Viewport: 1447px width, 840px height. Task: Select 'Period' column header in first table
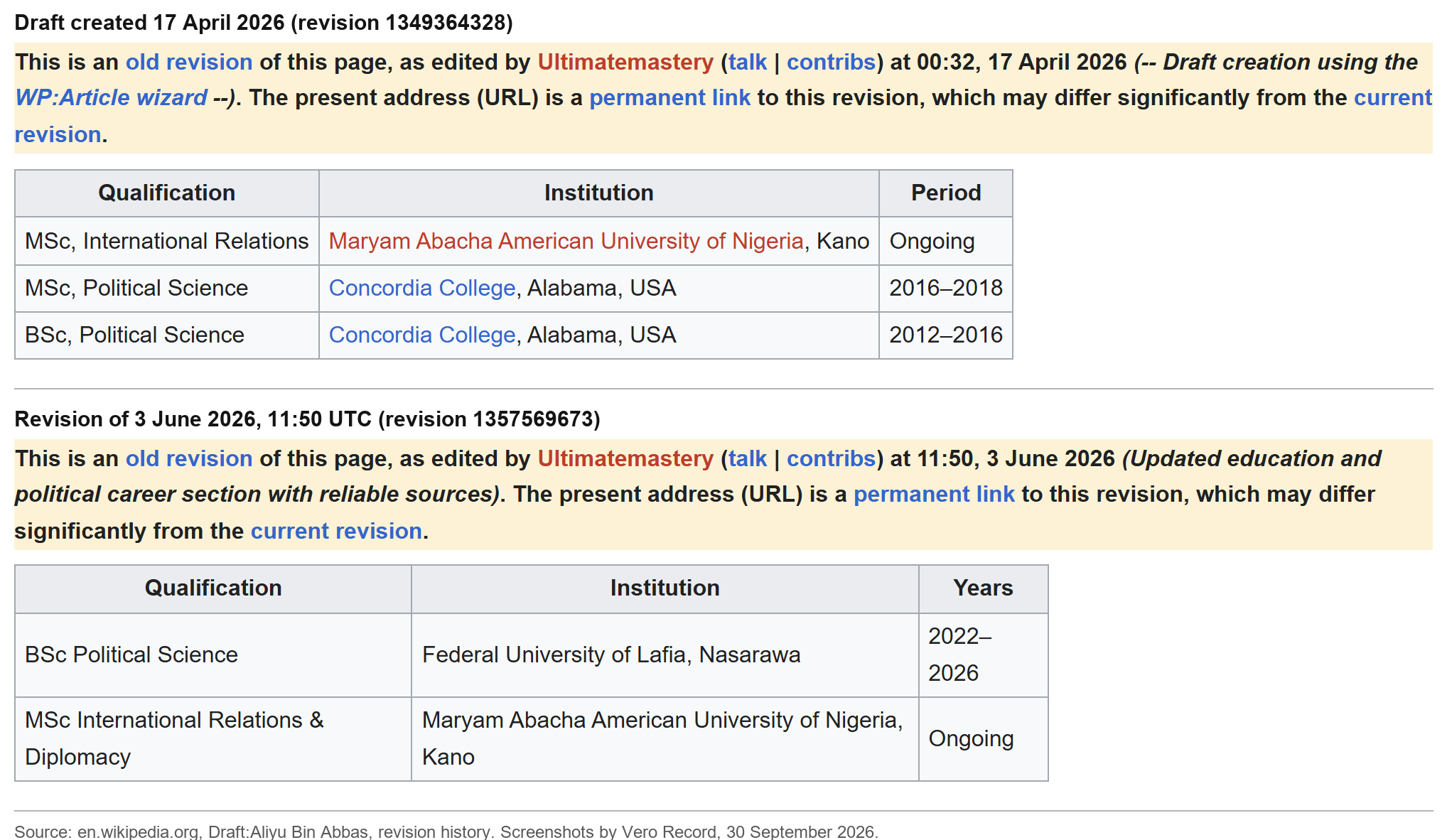click(946, 193)
